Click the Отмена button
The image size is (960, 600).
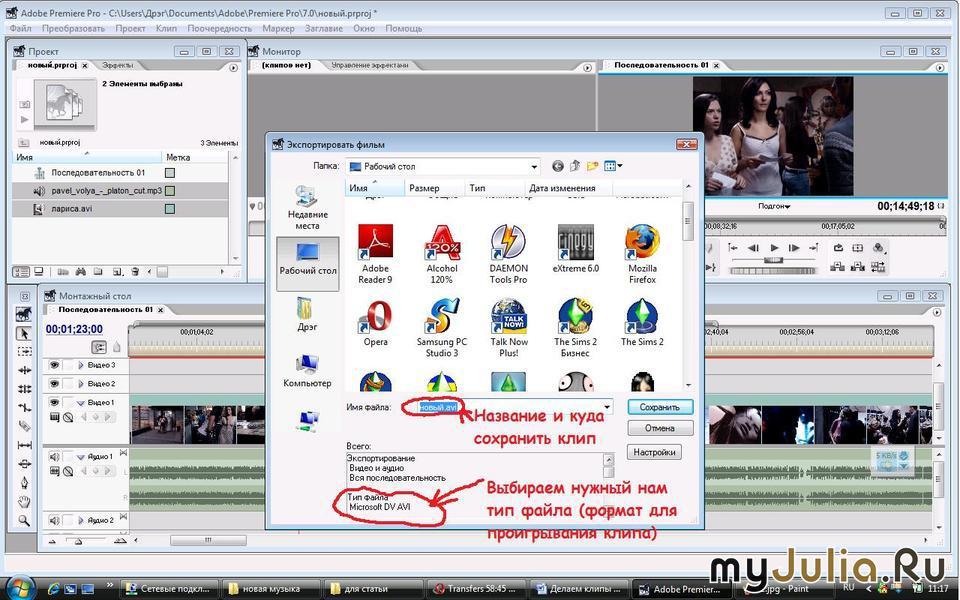[660, 428]
